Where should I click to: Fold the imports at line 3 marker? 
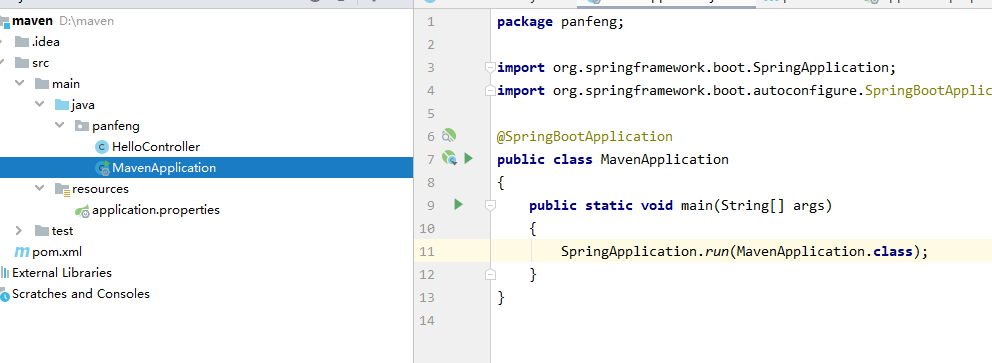pyautogui.click(x=489, y=68)
